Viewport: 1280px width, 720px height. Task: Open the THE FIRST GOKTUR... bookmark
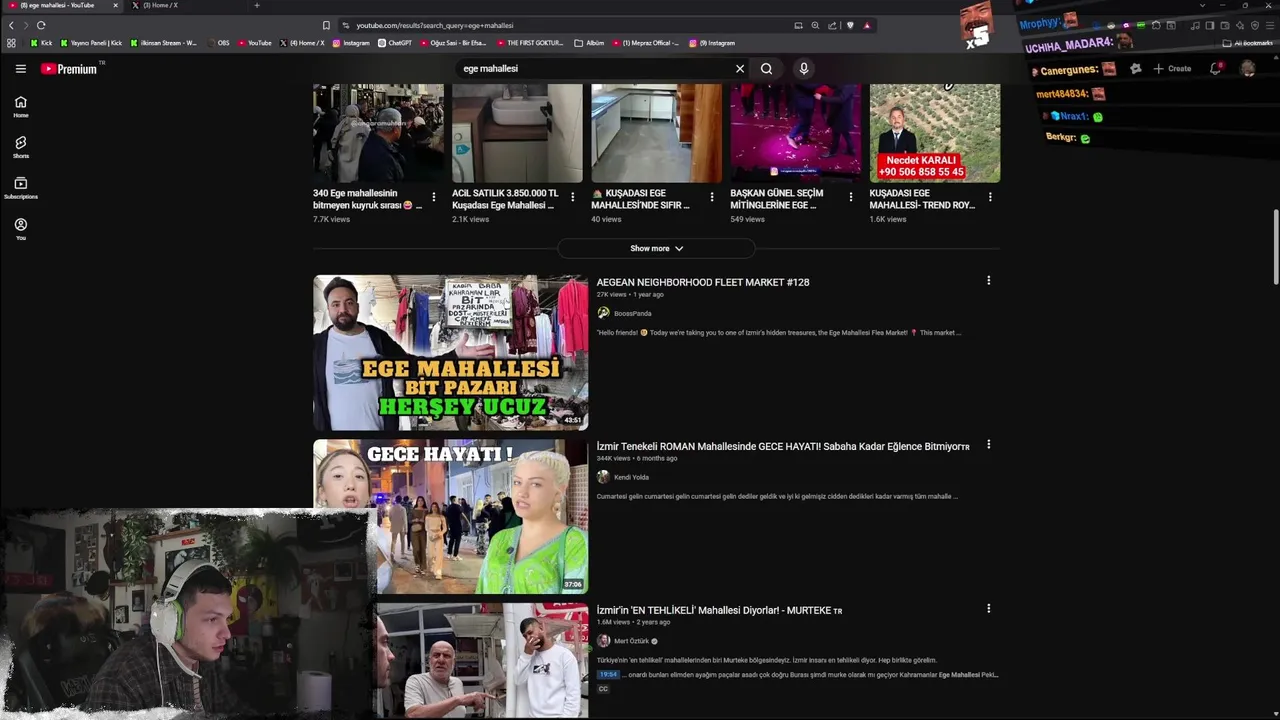(530, 43)
